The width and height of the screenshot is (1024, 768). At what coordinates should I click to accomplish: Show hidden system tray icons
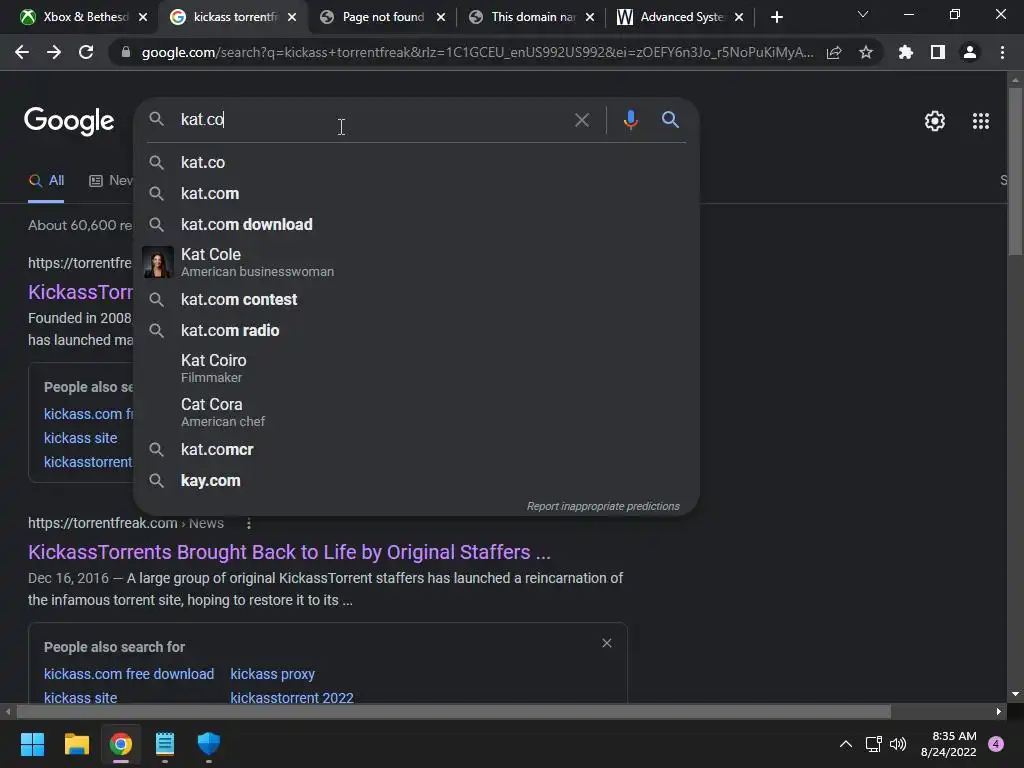[846, 744]
